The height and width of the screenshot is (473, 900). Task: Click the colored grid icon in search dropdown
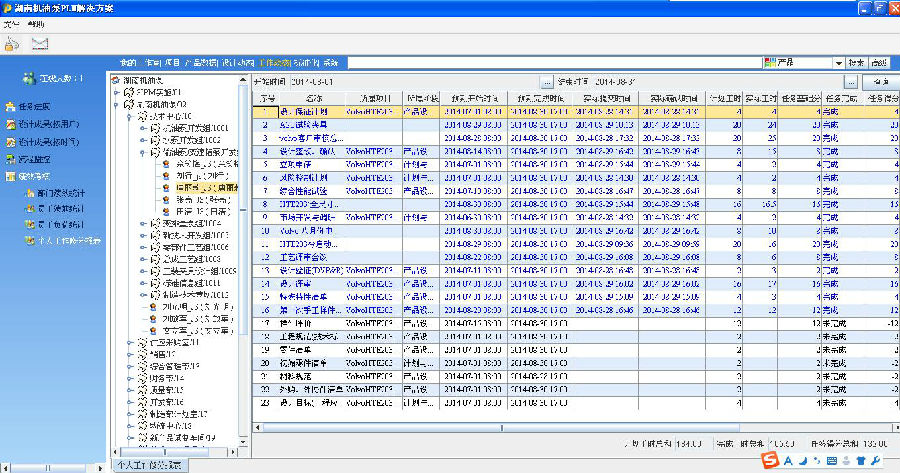click(x=769, y=63)
